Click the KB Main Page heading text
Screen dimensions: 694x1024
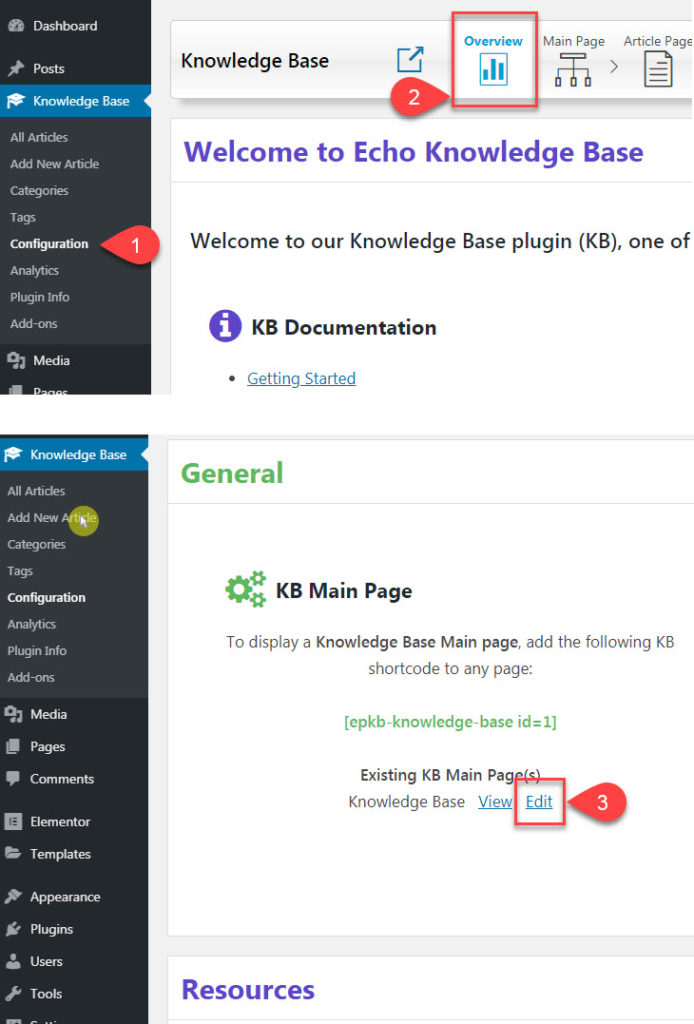pos(343,591)
